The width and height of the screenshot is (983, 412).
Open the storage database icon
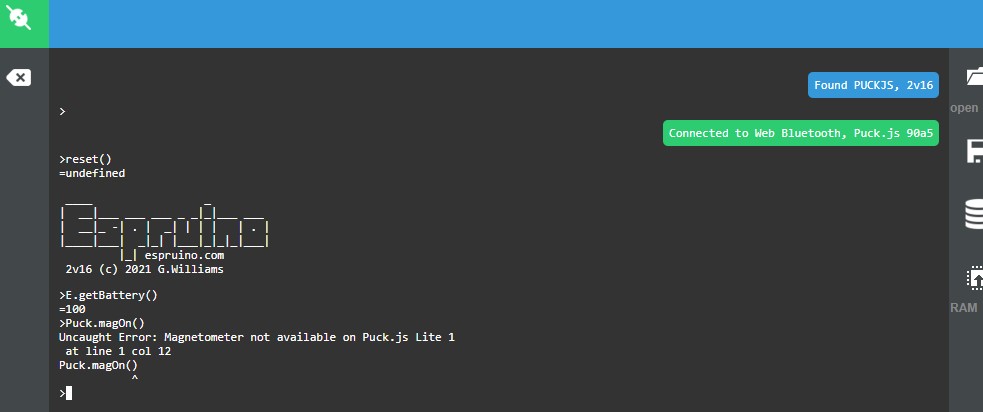974,213
